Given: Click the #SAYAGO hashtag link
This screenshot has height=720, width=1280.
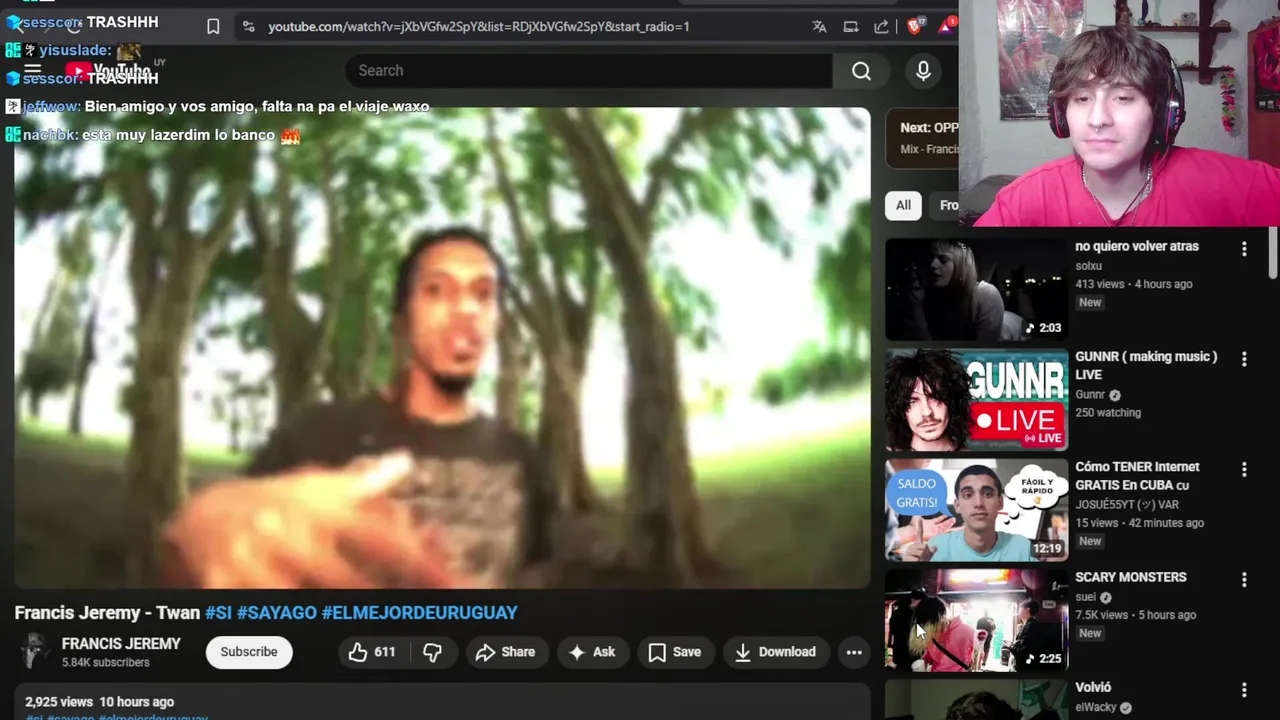Looking at the screenshot, I should click(277, 612).
